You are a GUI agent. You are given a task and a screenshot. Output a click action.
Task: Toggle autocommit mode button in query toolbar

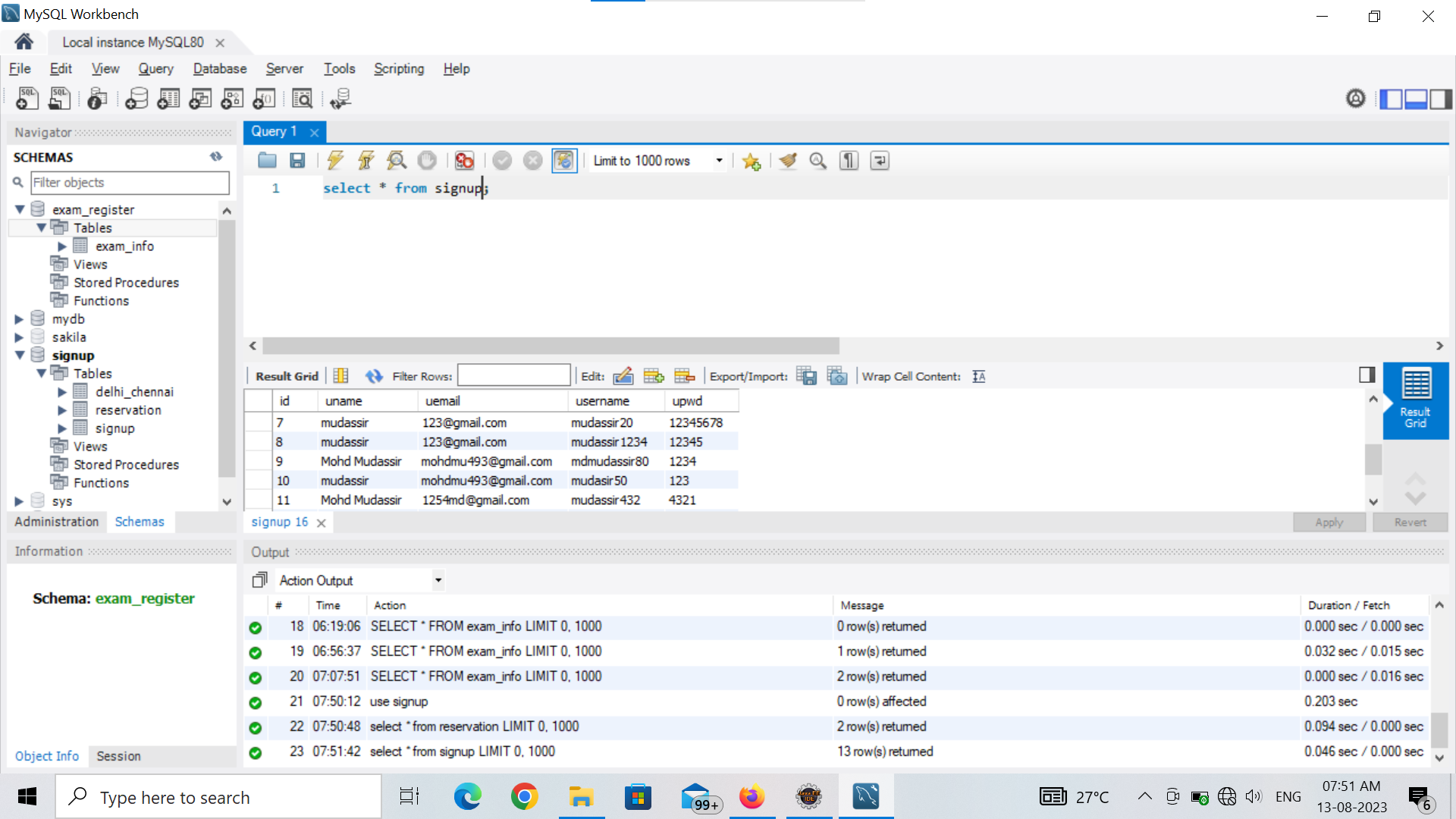coord(564,160)
